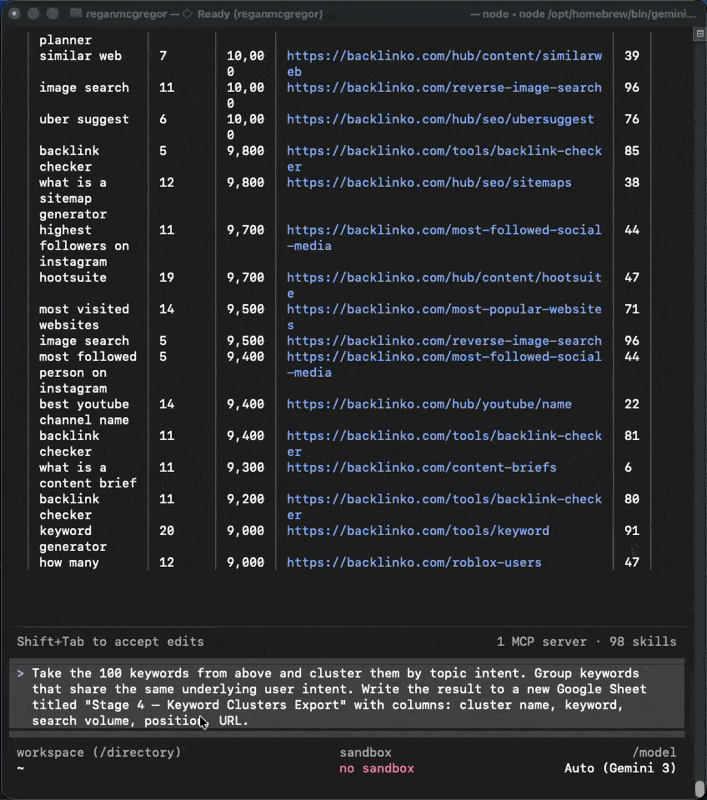
Task: Click the 'workspace (/directory)' label
Action: coord(99,752)
